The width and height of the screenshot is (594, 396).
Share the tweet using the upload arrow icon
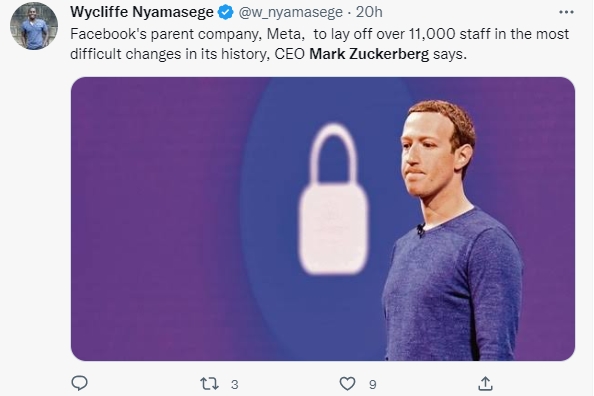click(485, 383)
